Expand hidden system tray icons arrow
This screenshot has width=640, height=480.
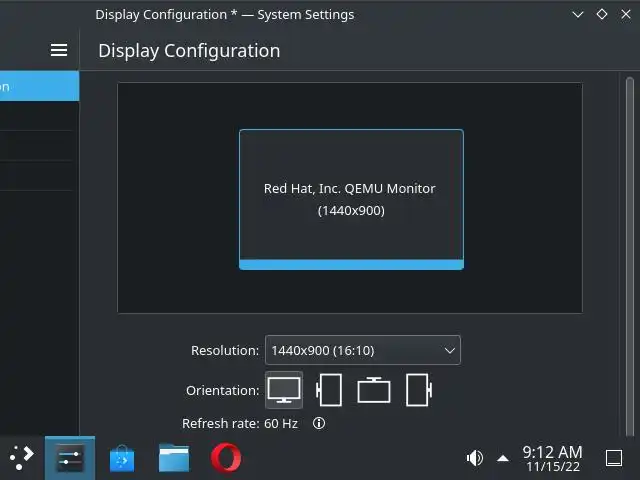pos(503,458)
